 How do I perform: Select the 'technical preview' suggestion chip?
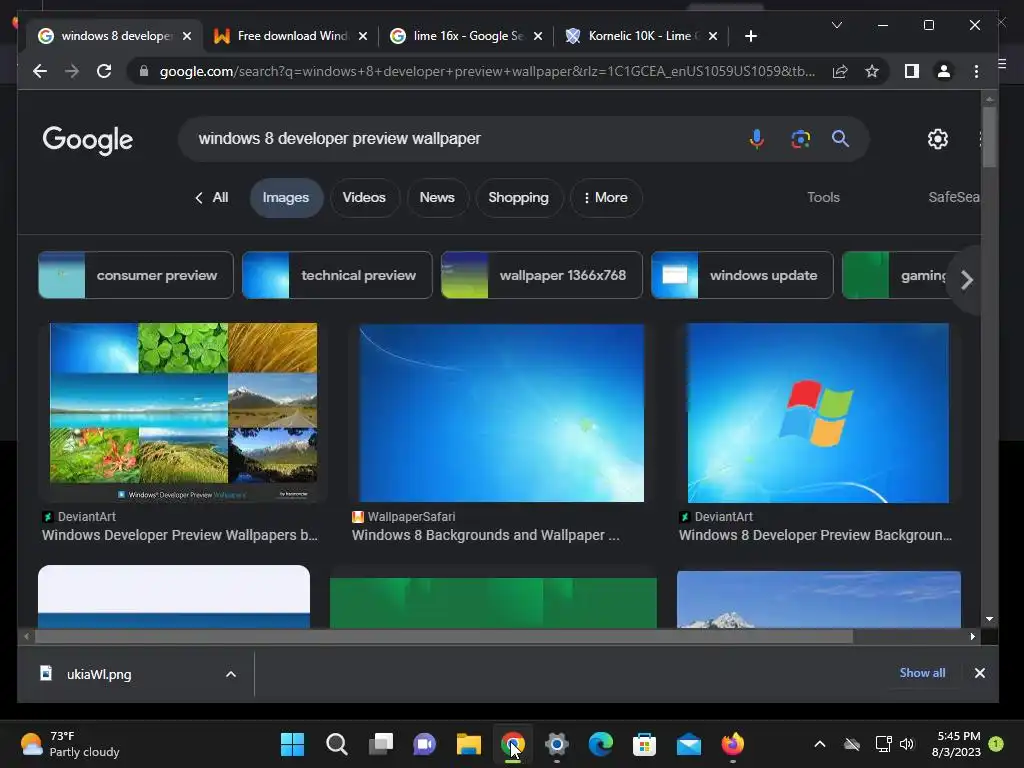[x=337, y=275]
